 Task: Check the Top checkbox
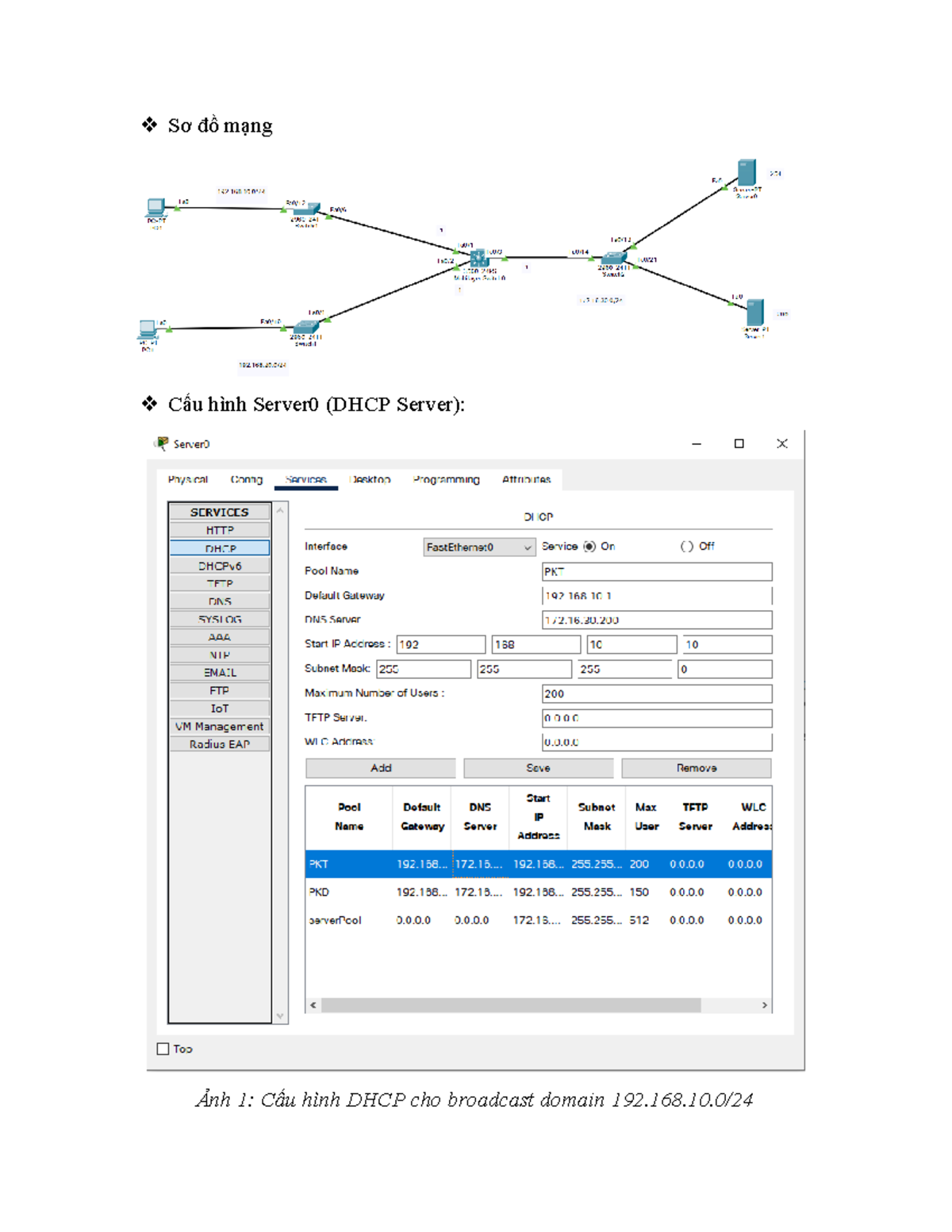point(161,1049)
